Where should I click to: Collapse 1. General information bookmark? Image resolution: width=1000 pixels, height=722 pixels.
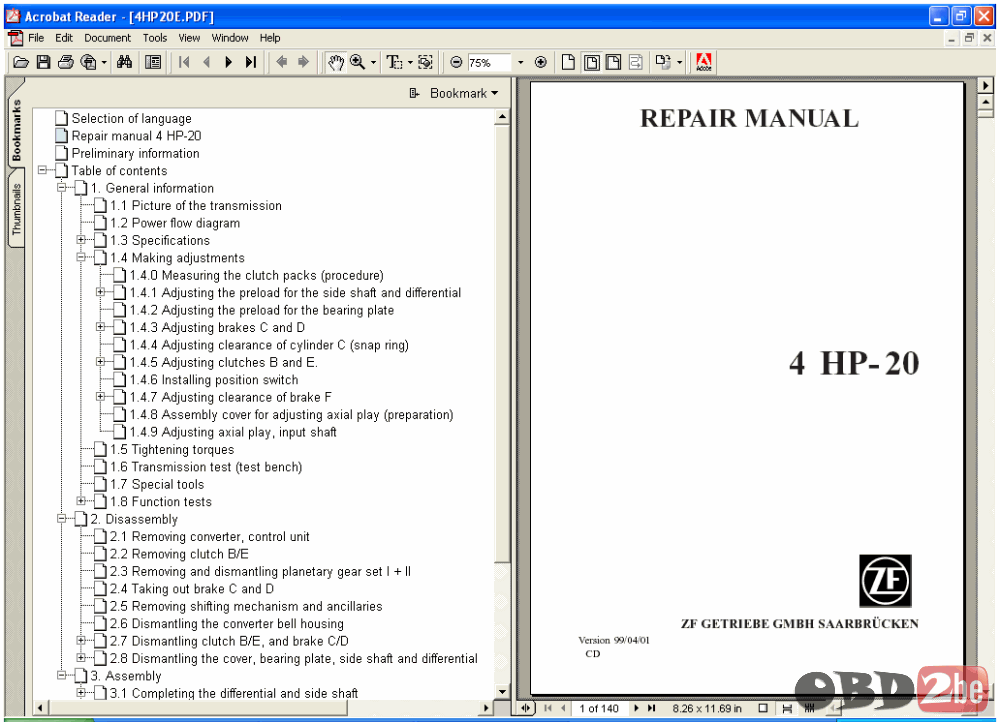62,188
